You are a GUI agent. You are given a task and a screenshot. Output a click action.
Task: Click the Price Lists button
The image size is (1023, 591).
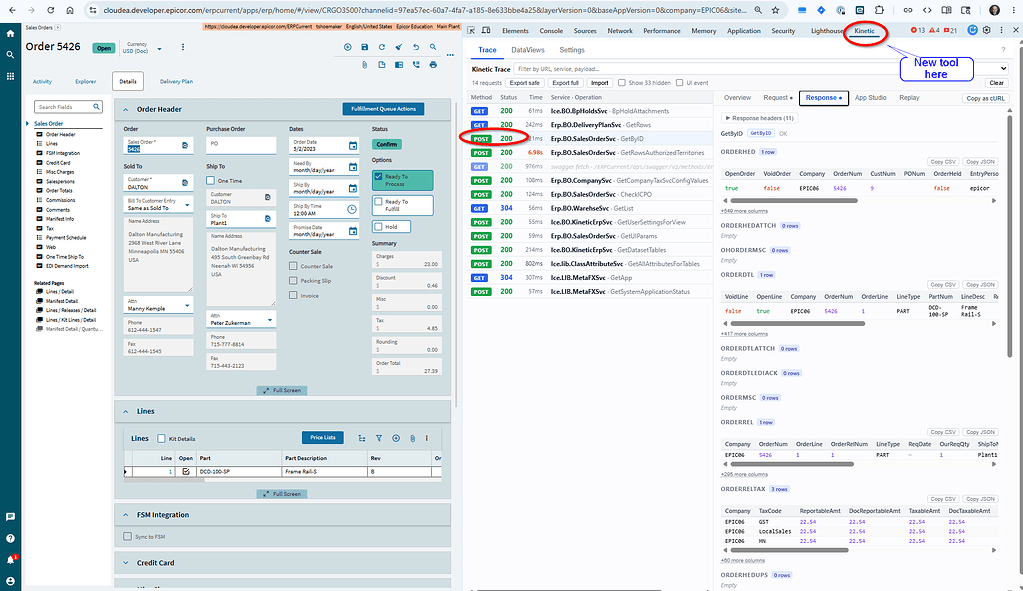click(322, 438)
